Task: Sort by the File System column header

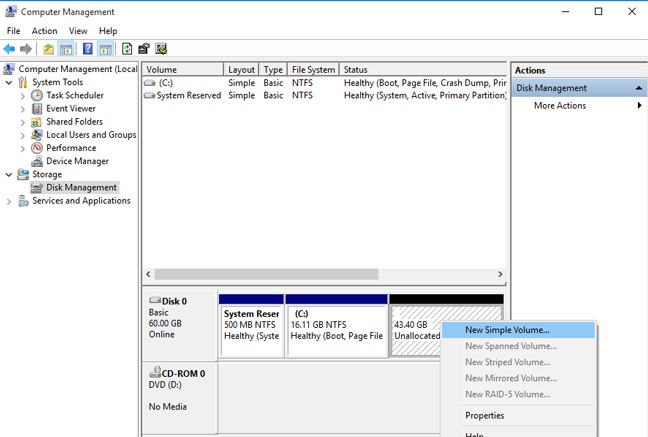Action: [x=313, y=69]
